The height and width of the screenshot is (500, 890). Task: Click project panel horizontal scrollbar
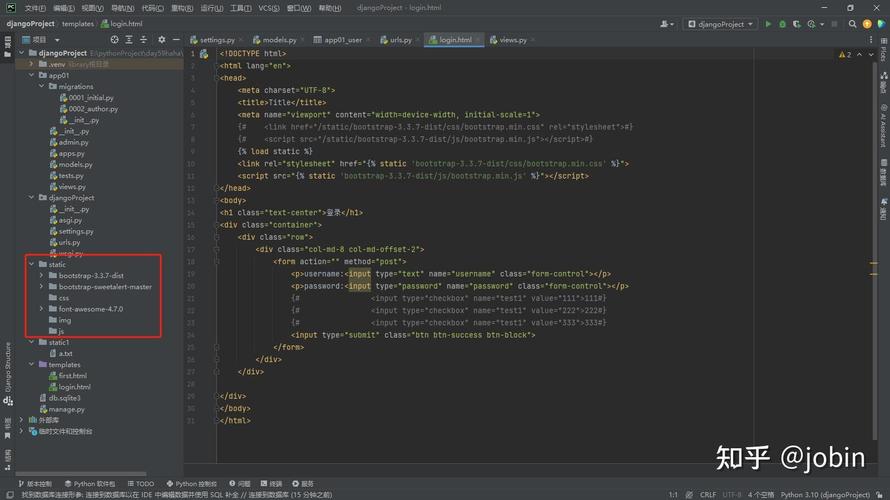pos(81,473)
